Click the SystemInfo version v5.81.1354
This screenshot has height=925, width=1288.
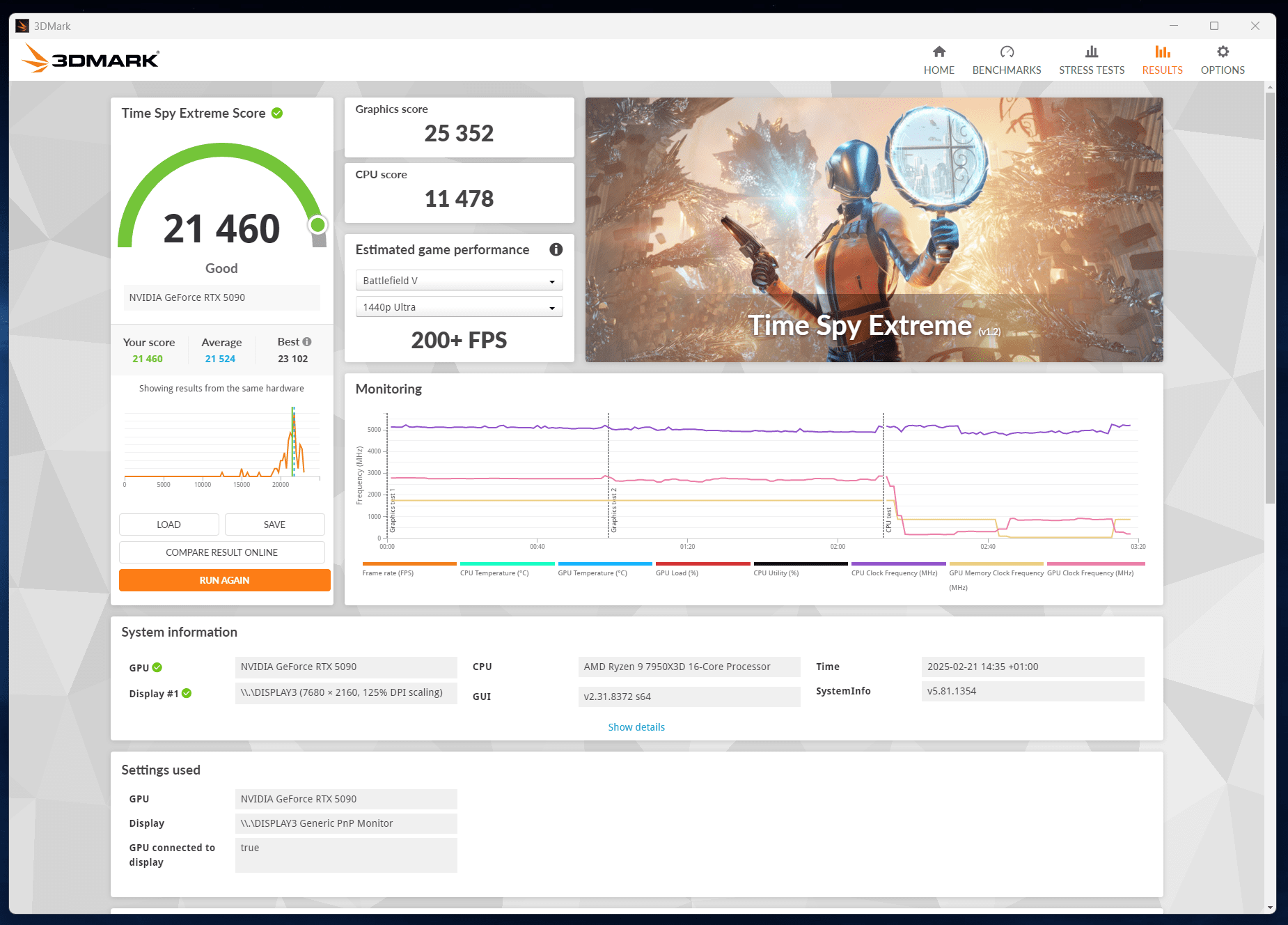1032,691
